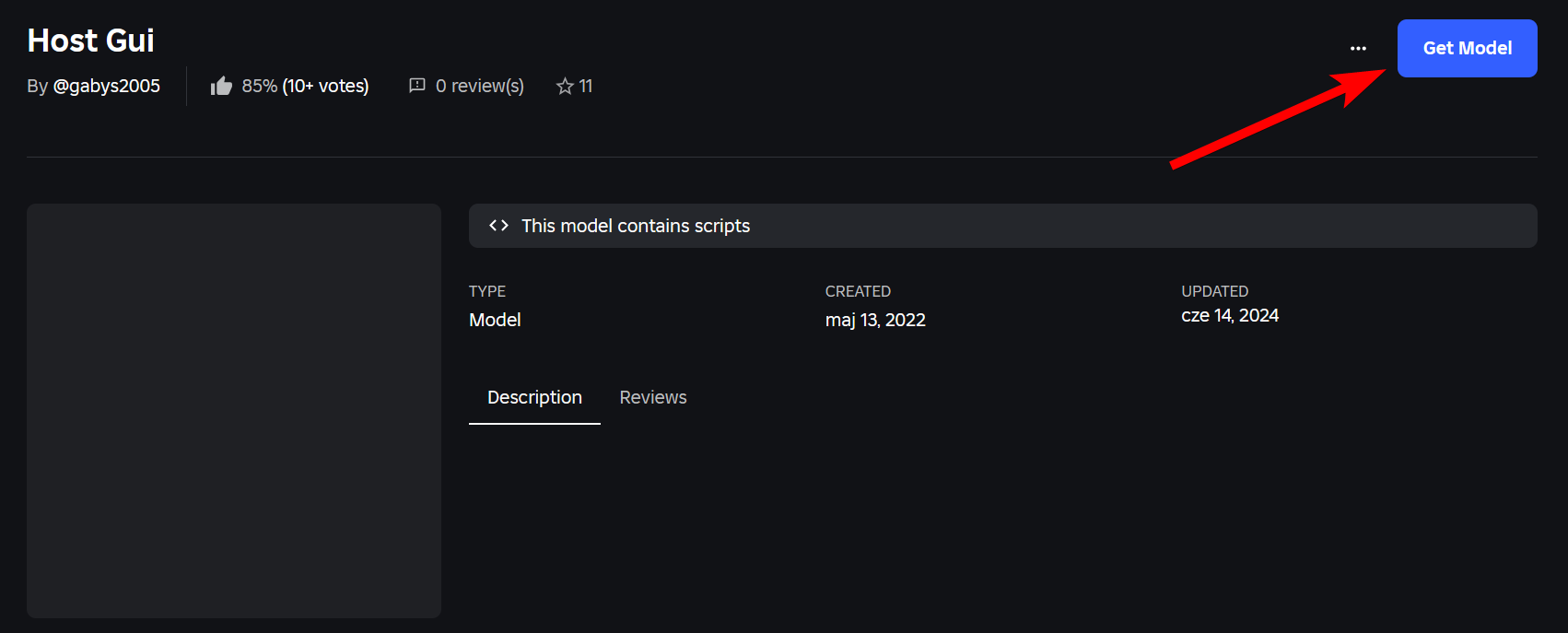Click the "Model" type value
Screen dimensions: 1568x633
coord(495,320)
